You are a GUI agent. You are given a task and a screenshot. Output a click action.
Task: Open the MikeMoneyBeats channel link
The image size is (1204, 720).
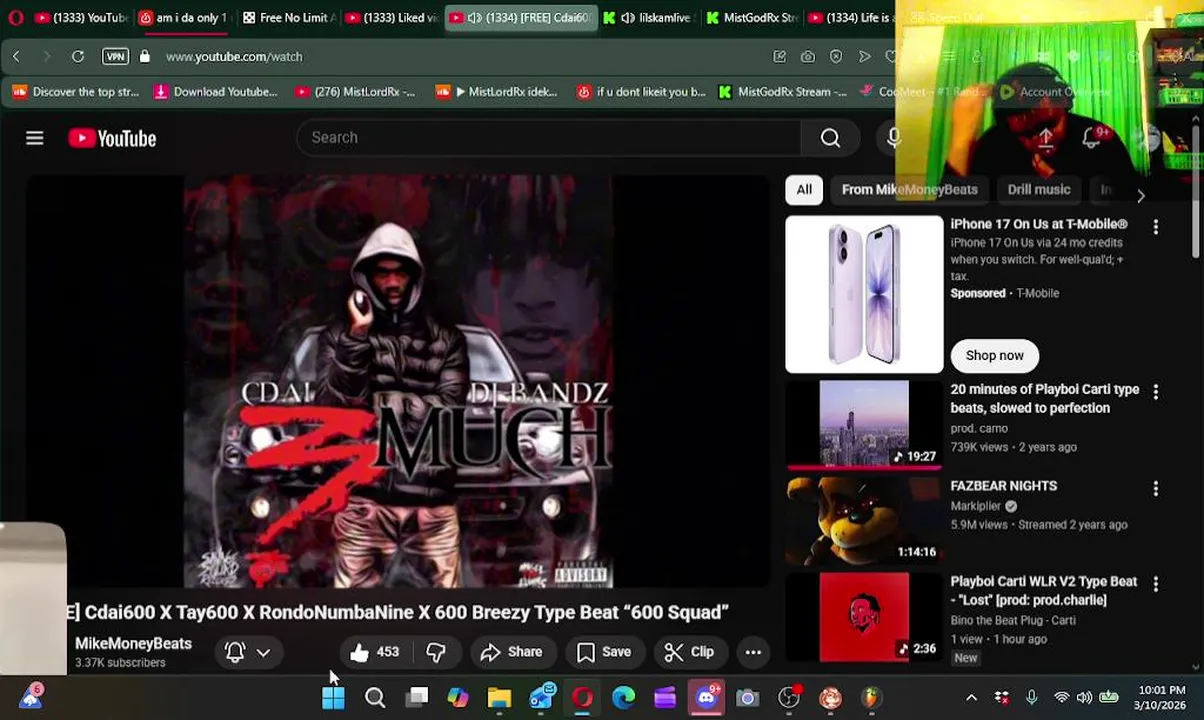point(133,643)
